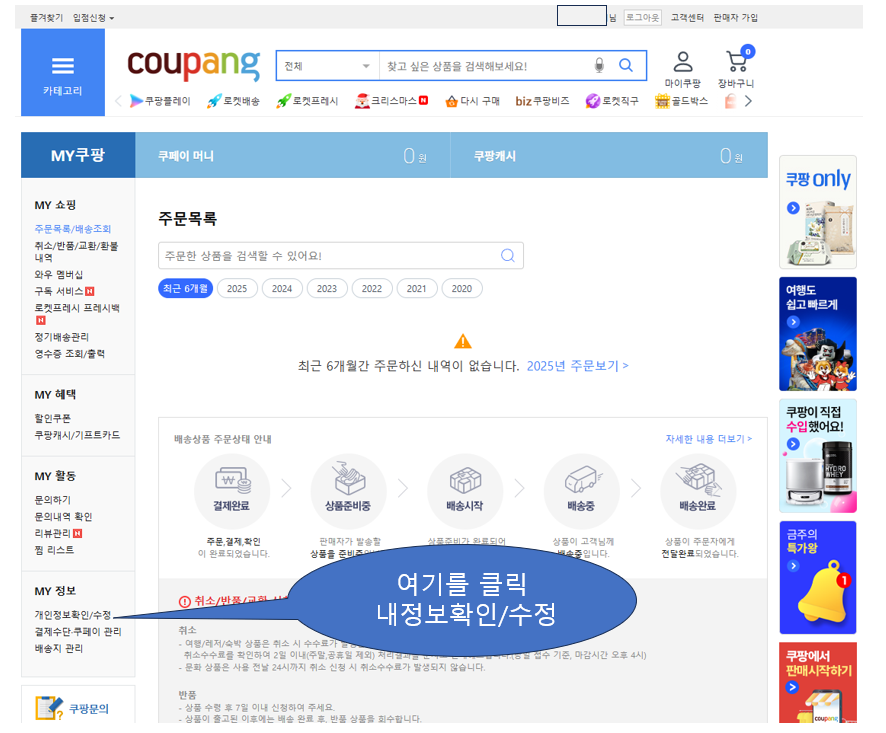The width and height of the screenshot is (886, 733).
Task: Open 2025년 주문보기 link
Action: [577, 366]
